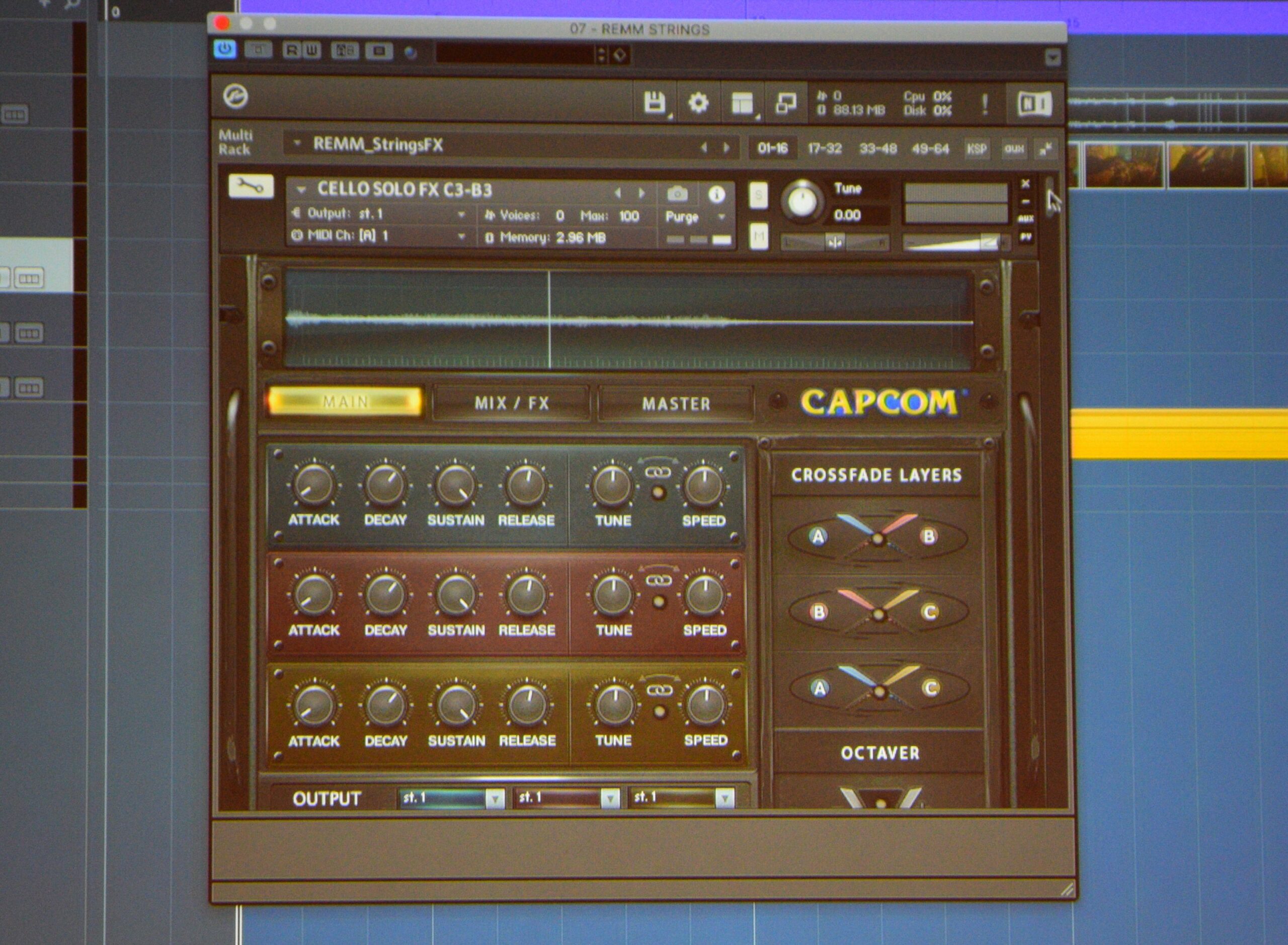Mute the instrument with M button
This screenshot has width=1288, height=945.
[758, 235]
